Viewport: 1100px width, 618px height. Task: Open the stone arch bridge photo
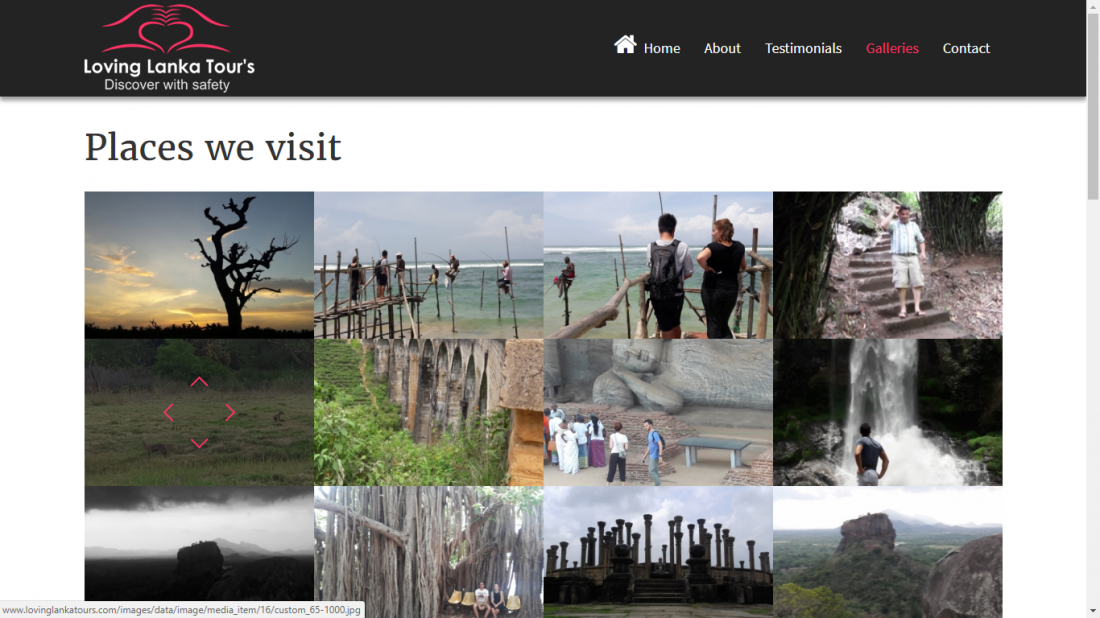(429, 412)
